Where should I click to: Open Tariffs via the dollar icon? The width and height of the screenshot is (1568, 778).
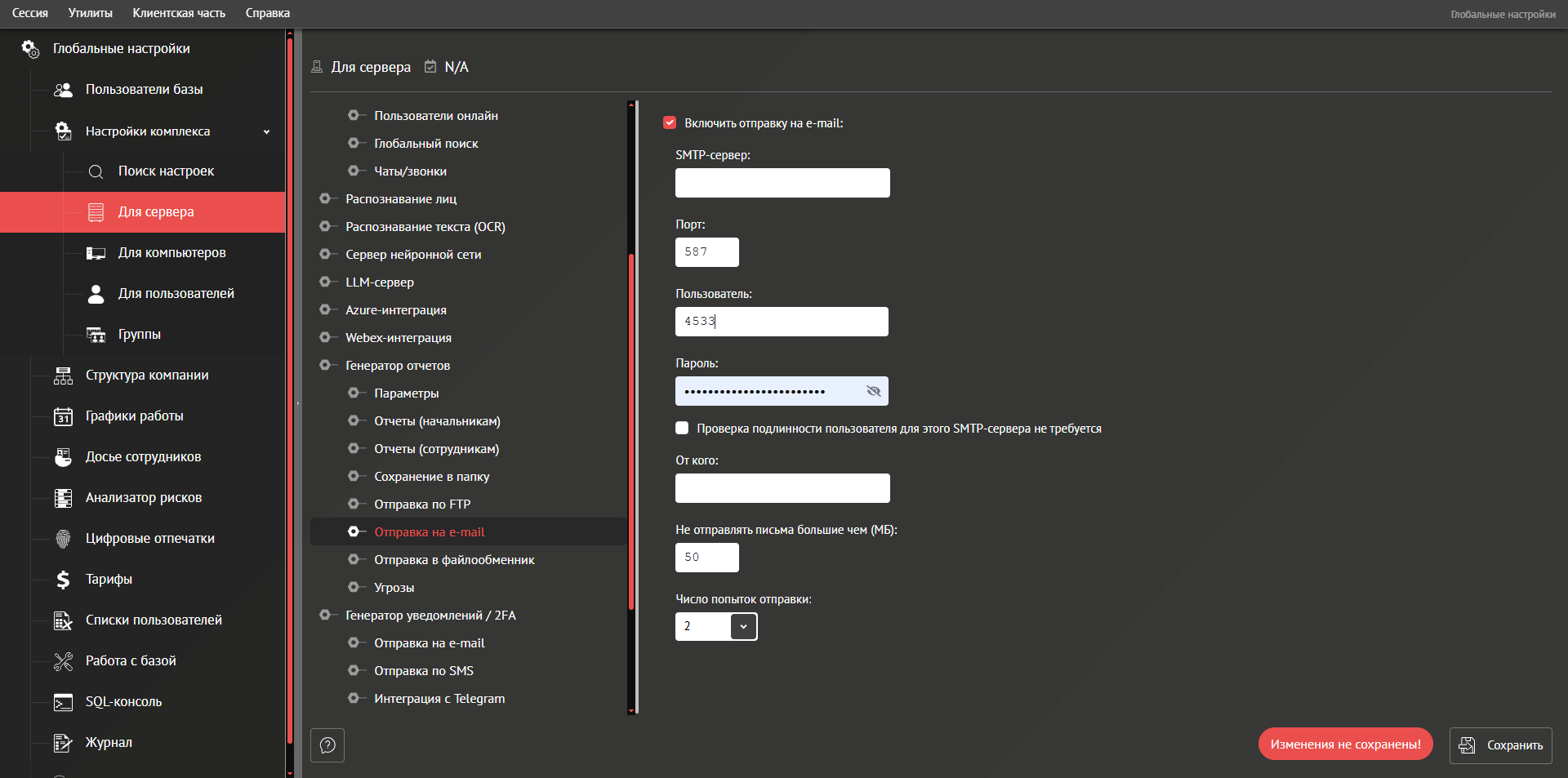click(63, 580)
